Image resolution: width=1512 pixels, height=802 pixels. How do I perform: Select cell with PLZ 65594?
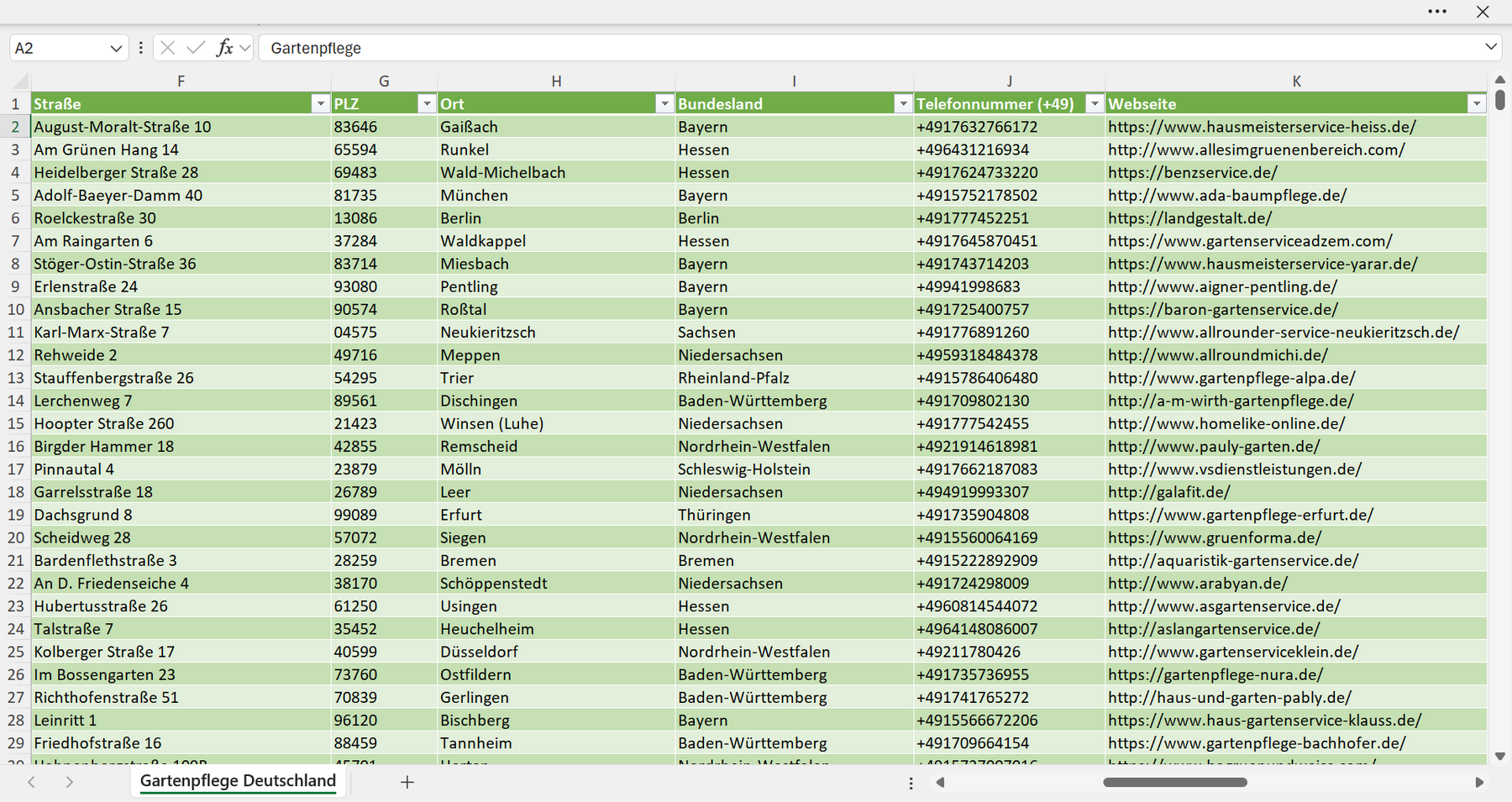point(384,149)
